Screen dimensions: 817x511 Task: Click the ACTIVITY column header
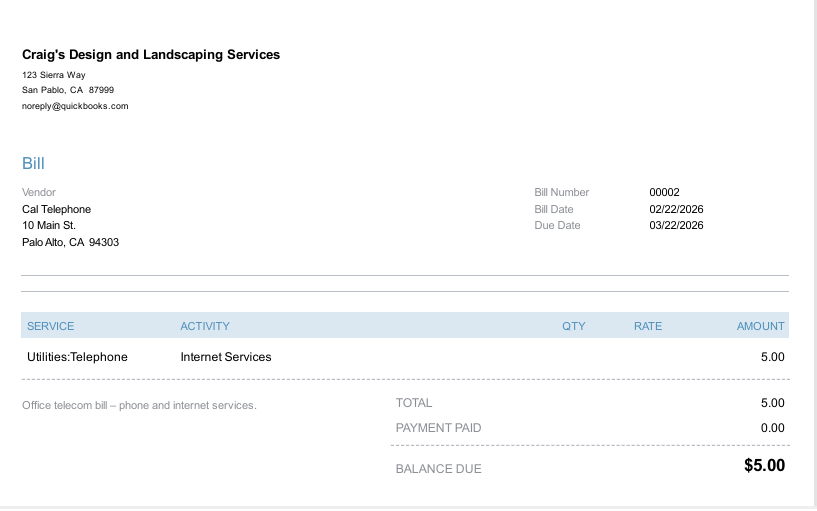205,326
